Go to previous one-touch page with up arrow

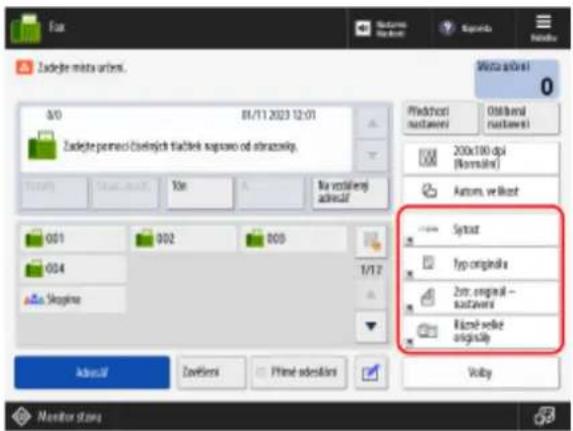tap(371, 294)
